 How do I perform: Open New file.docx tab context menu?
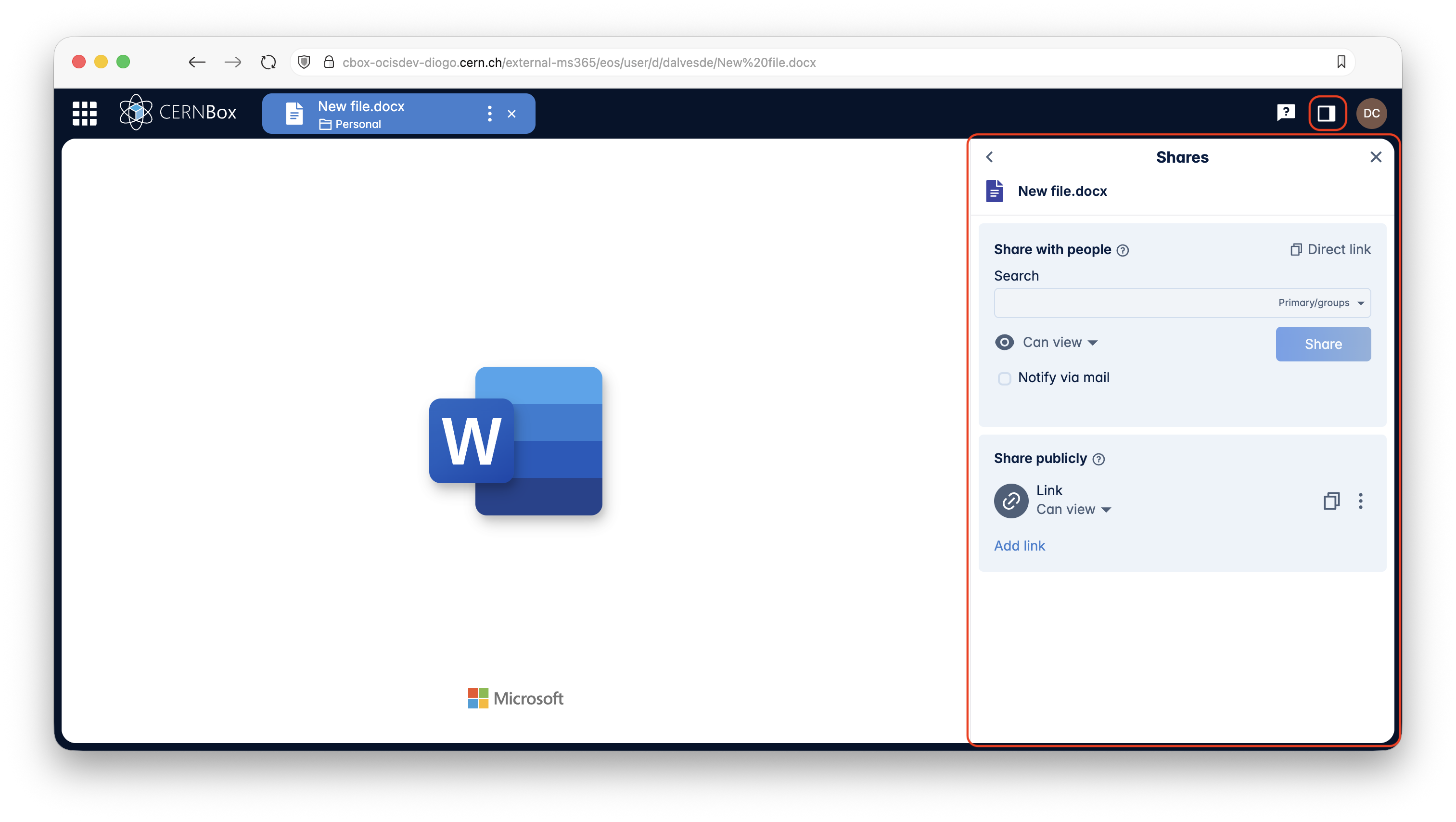click(x=489, y=114)
